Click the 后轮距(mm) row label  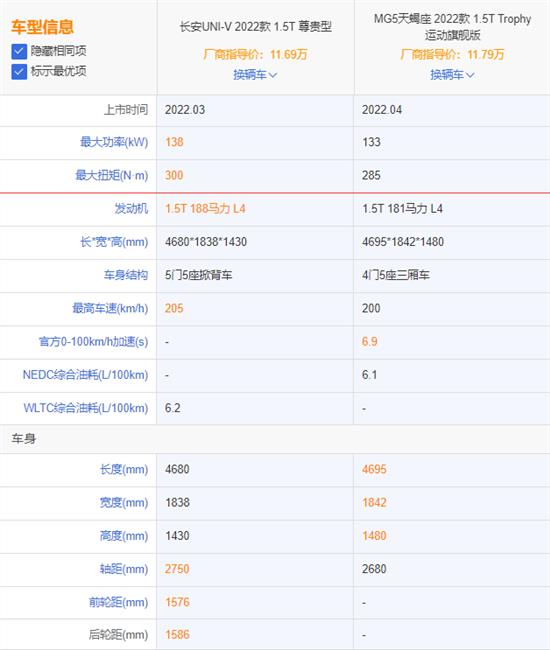[119, 634]
